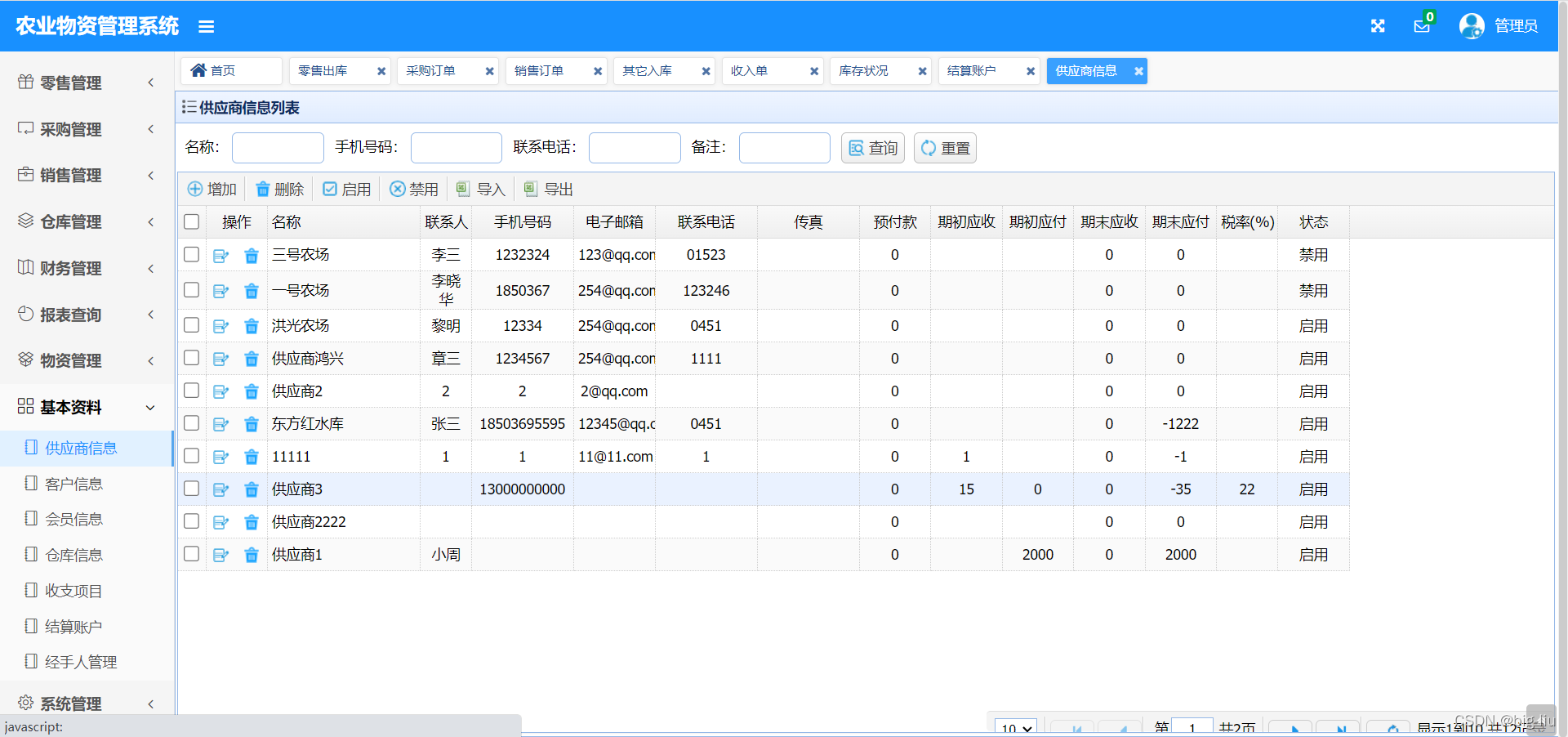This screenshot has width=1568, height=737.
Task: Check the 供应商2 row checkbox
Action: (x=192, y=390)
